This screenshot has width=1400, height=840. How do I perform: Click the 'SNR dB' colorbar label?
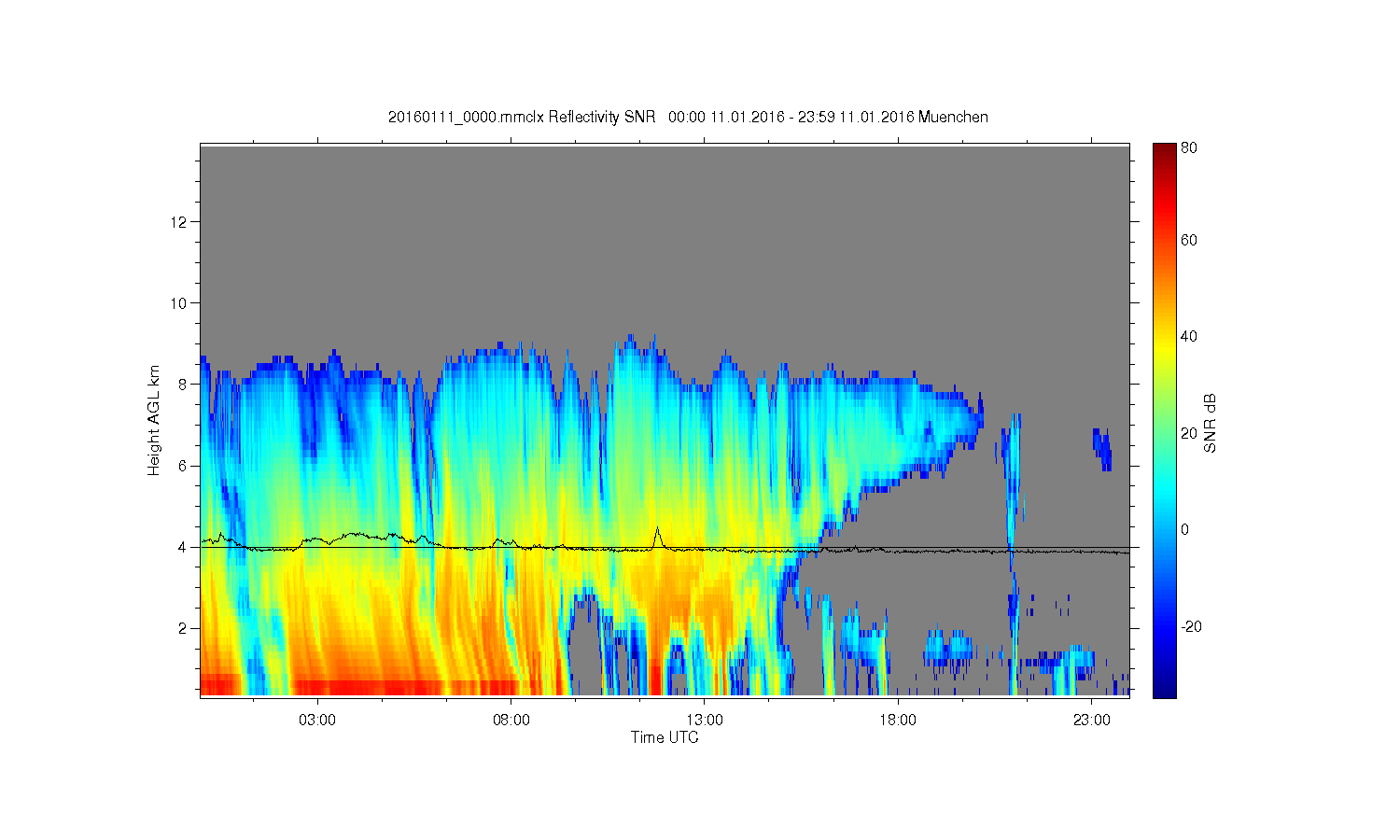pos(1211,423)
